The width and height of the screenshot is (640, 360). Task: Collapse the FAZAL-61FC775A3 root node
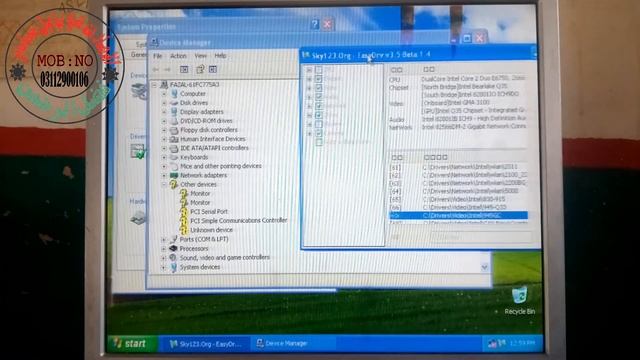click(154, 84)
